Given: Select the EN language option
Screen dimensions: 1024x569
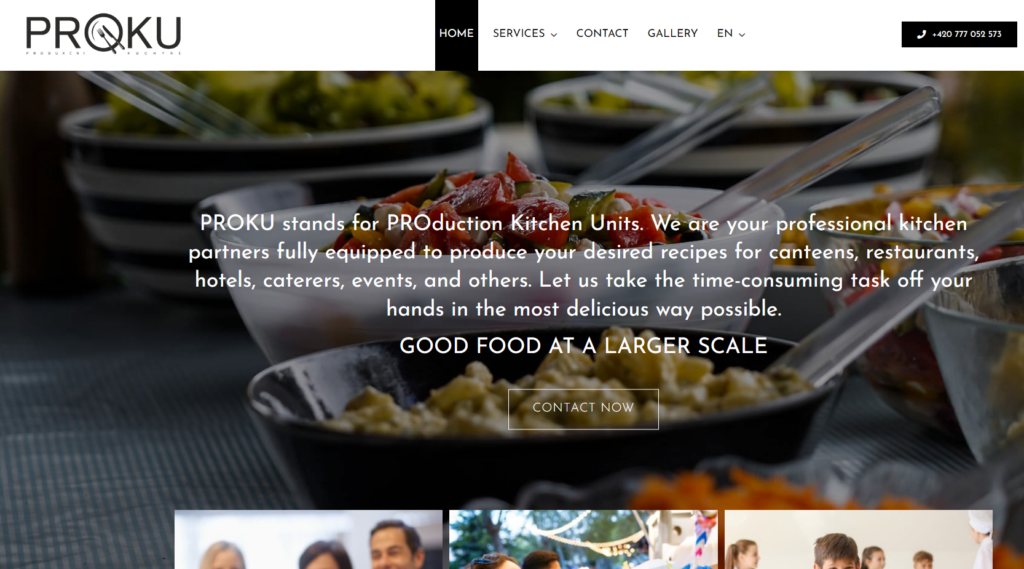Looking at the screenshot, I should pos(725,33).
